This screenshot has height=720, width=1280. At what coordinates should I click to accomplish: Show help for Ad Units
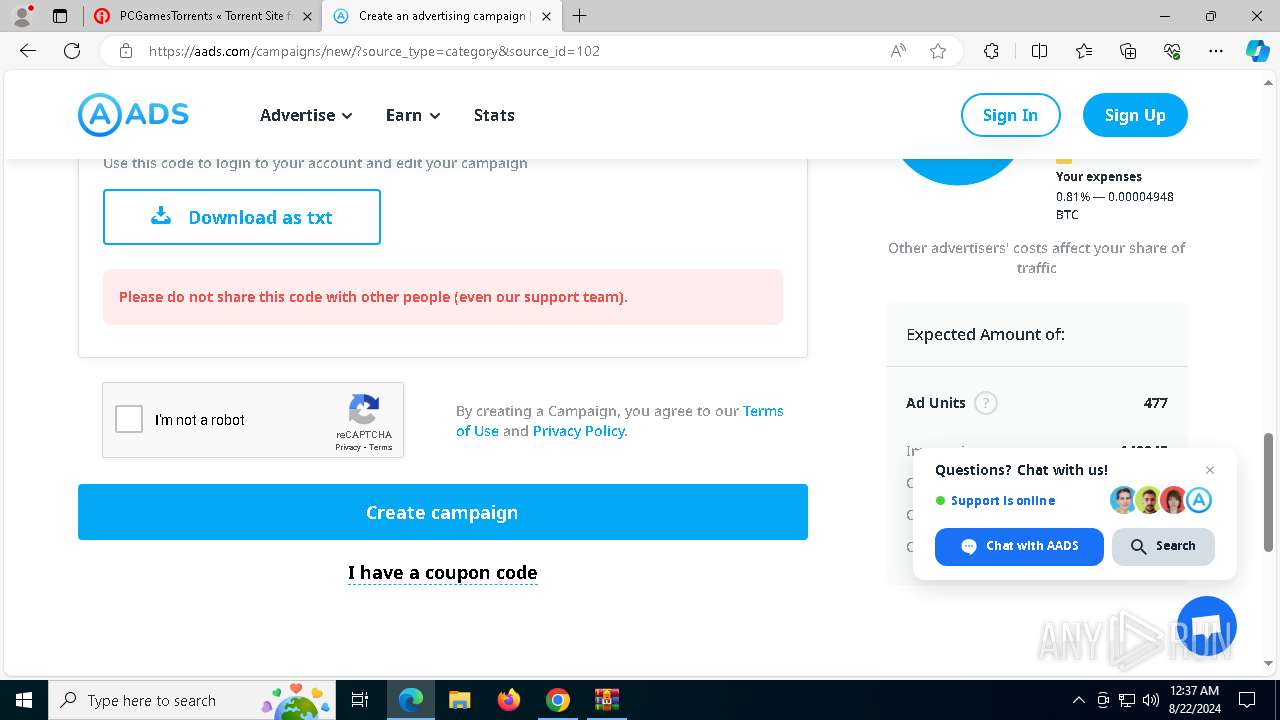click(x=986, y=403)
